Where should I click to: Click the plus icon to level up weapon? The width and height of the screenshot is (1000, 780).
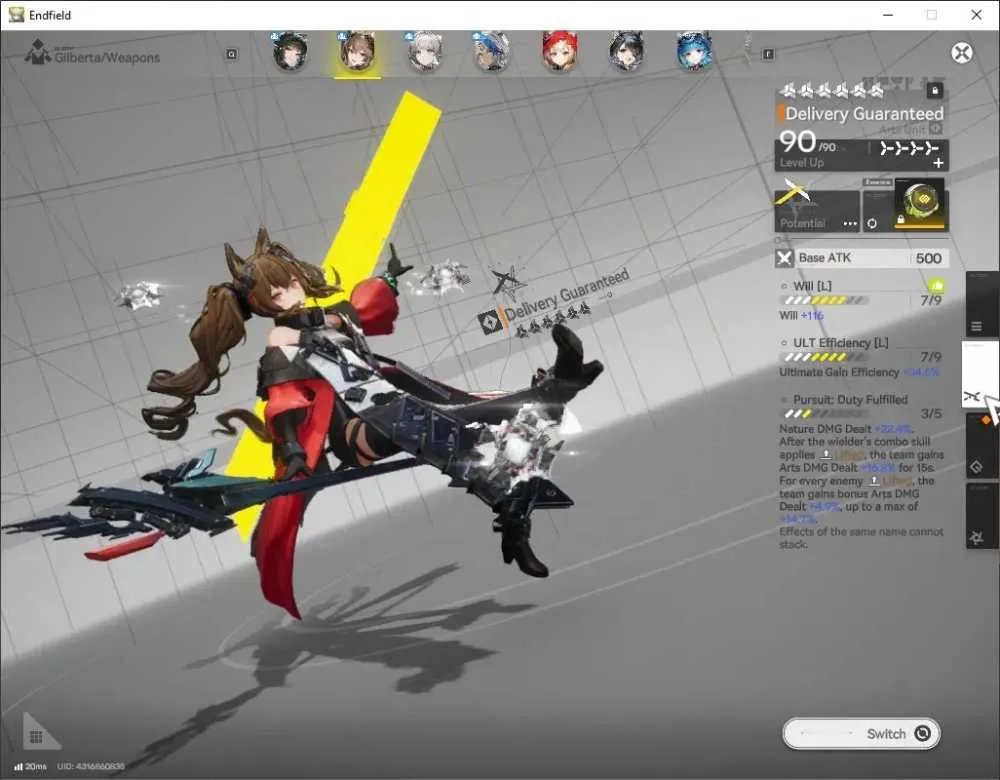point(938,163)
